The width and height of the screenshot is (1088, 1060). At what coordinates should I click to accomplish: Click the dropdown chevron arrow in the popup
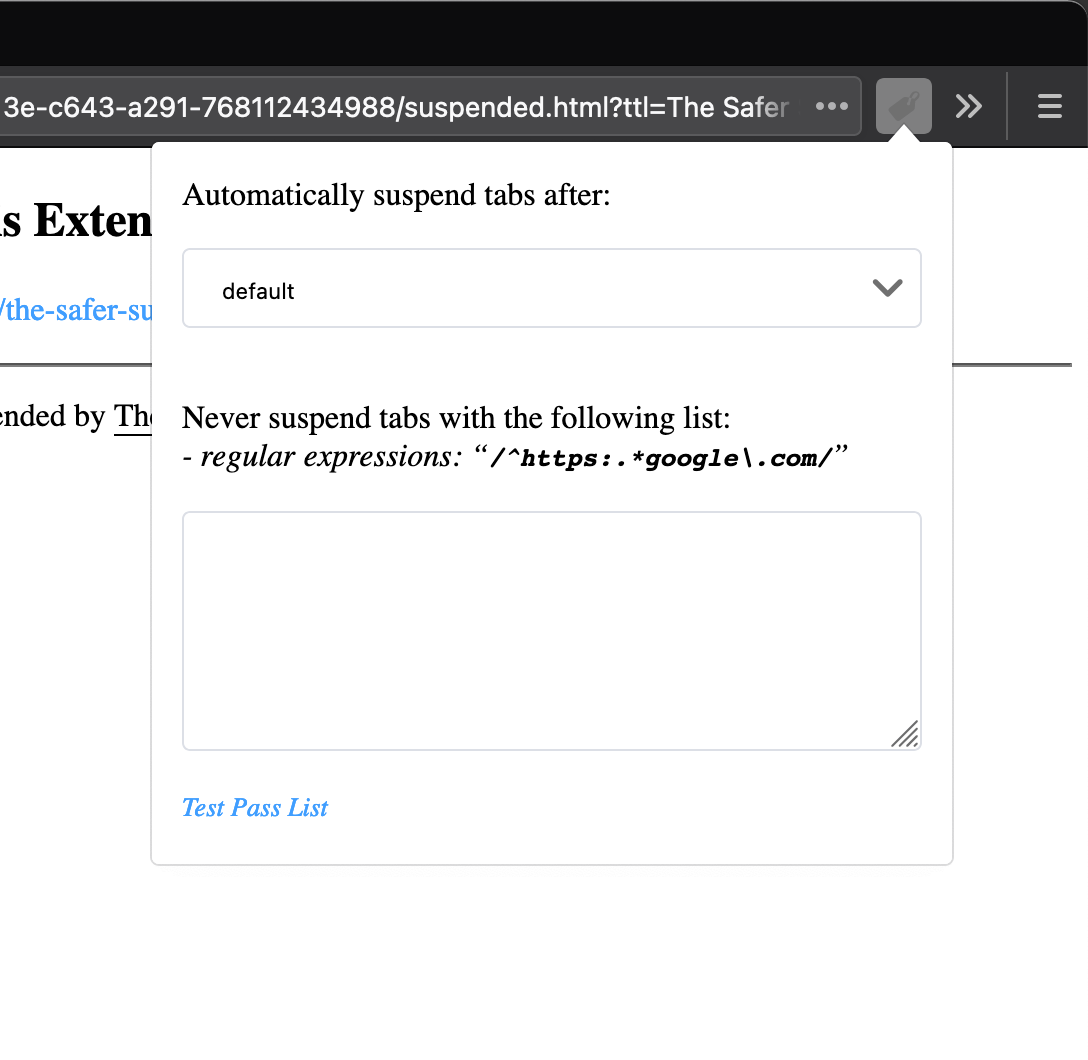click(887, 288)
